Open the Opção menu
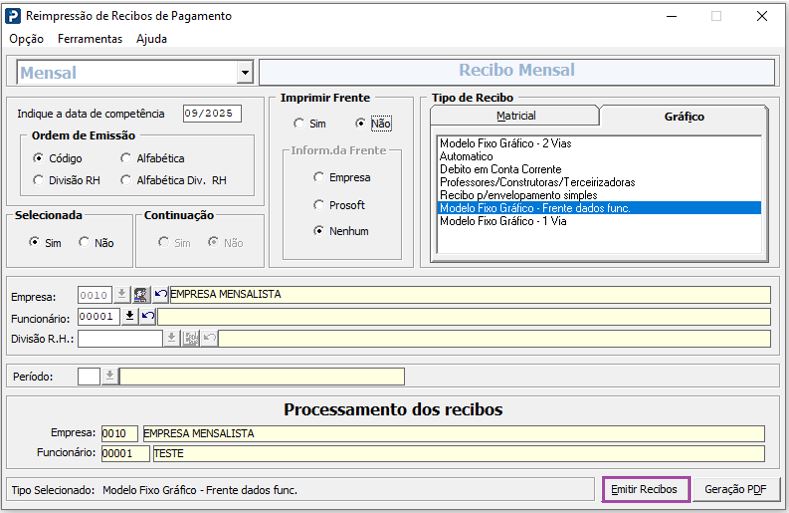The height and width of the screenshot is (513, 789). coord(27,39)
